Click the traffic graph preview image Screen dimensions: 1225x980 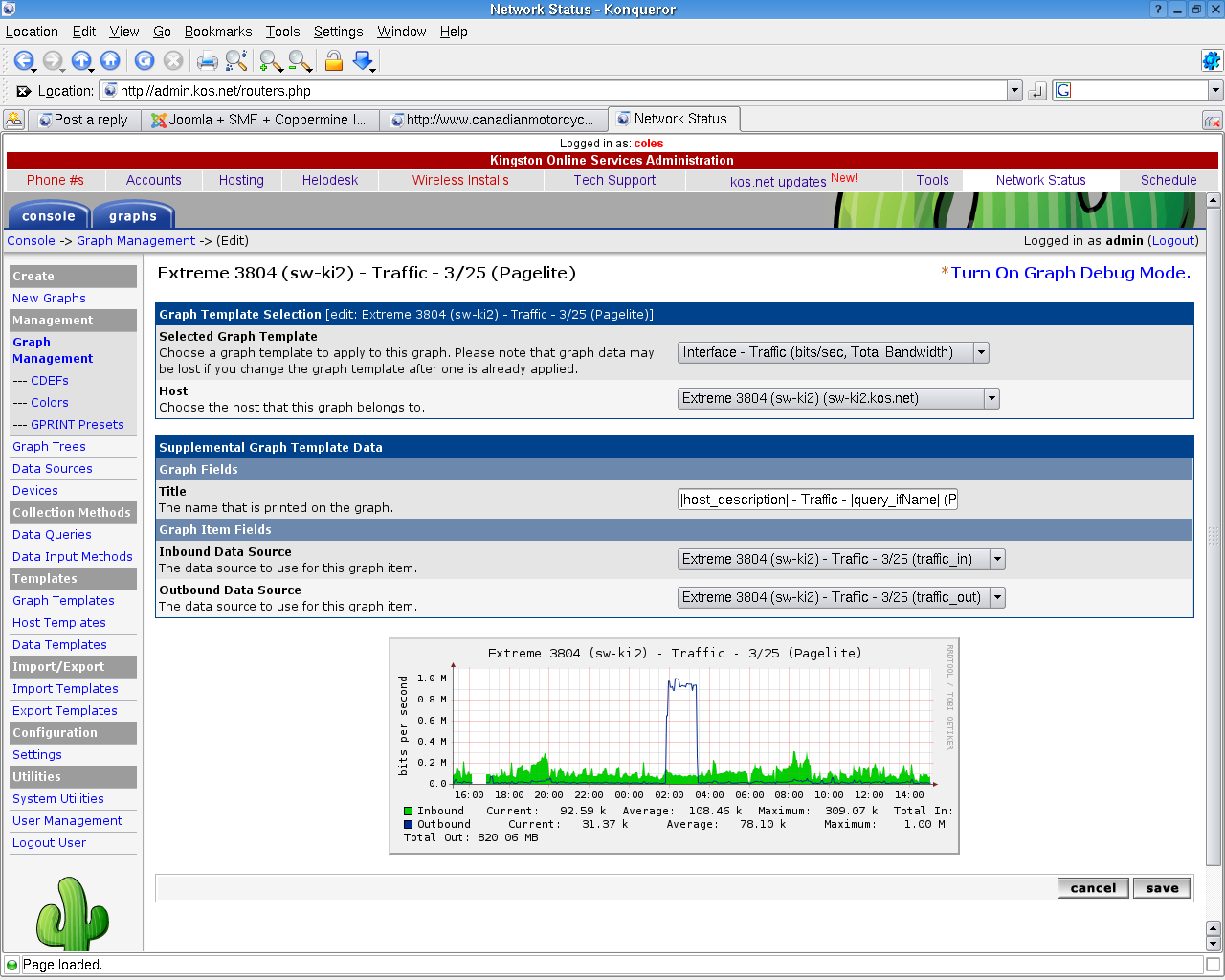(x=675, y=746)
